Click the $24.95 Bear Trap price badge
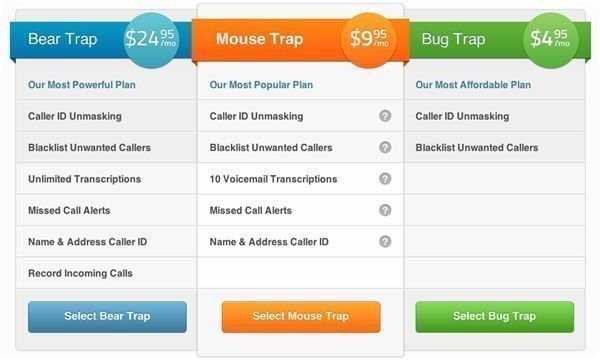 coord(151,40)
